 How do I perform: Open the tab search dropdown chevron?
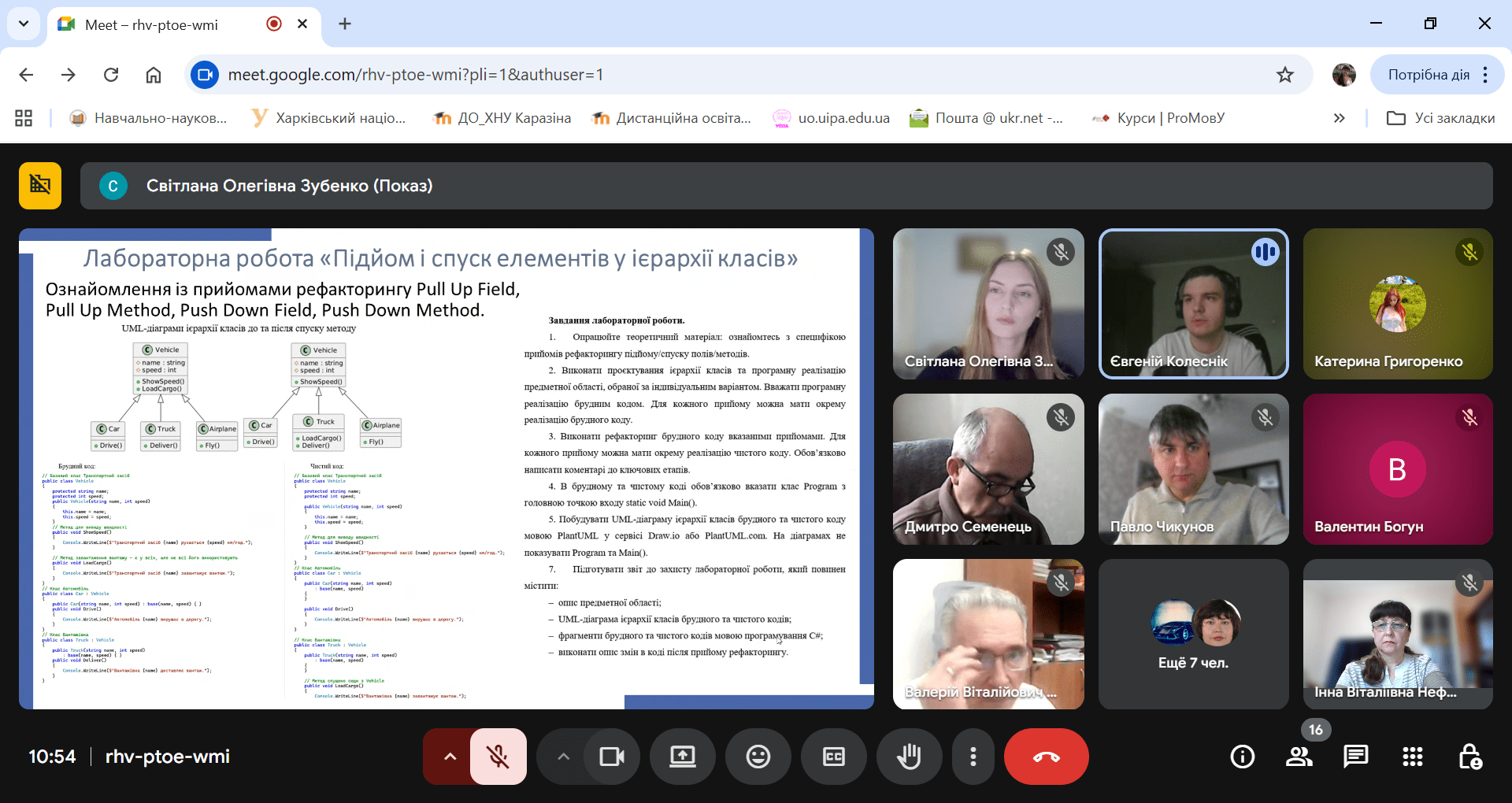point(24,24)
